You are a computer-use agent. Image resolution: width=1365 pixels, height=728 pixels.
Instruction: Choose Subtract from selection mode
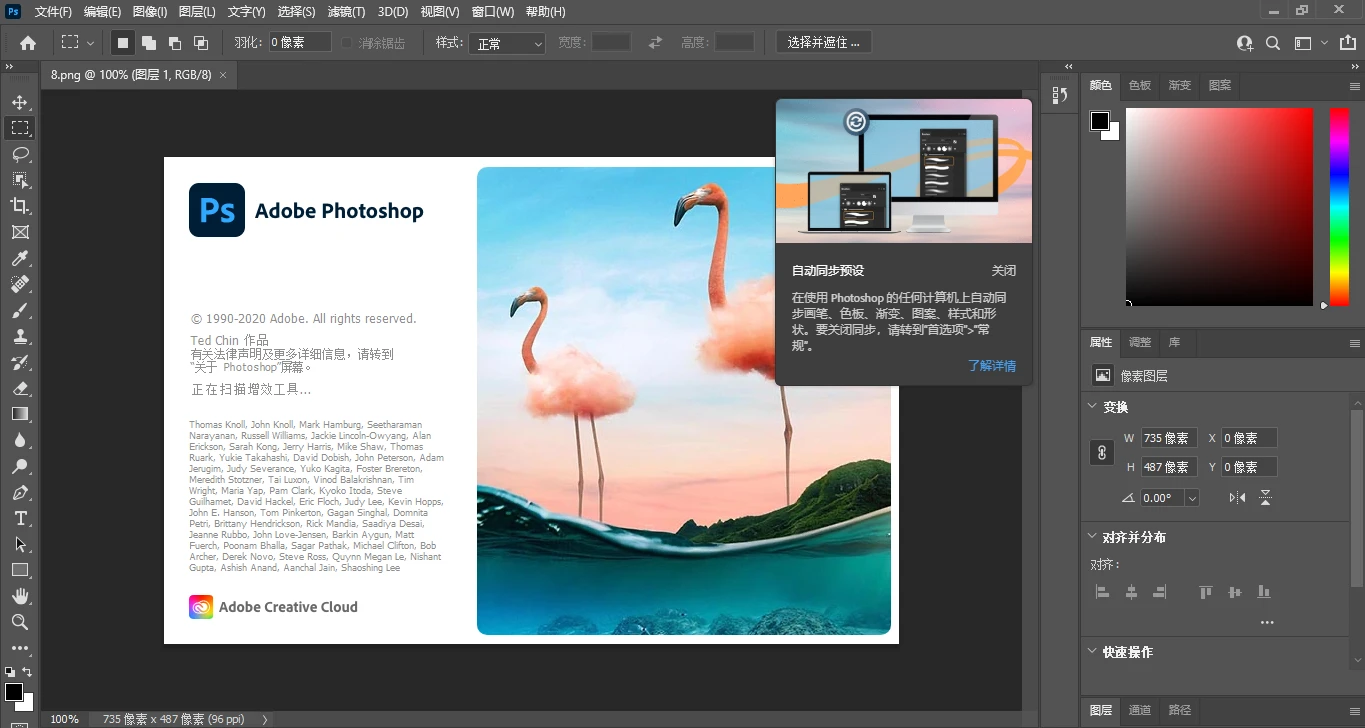(175, 43)
